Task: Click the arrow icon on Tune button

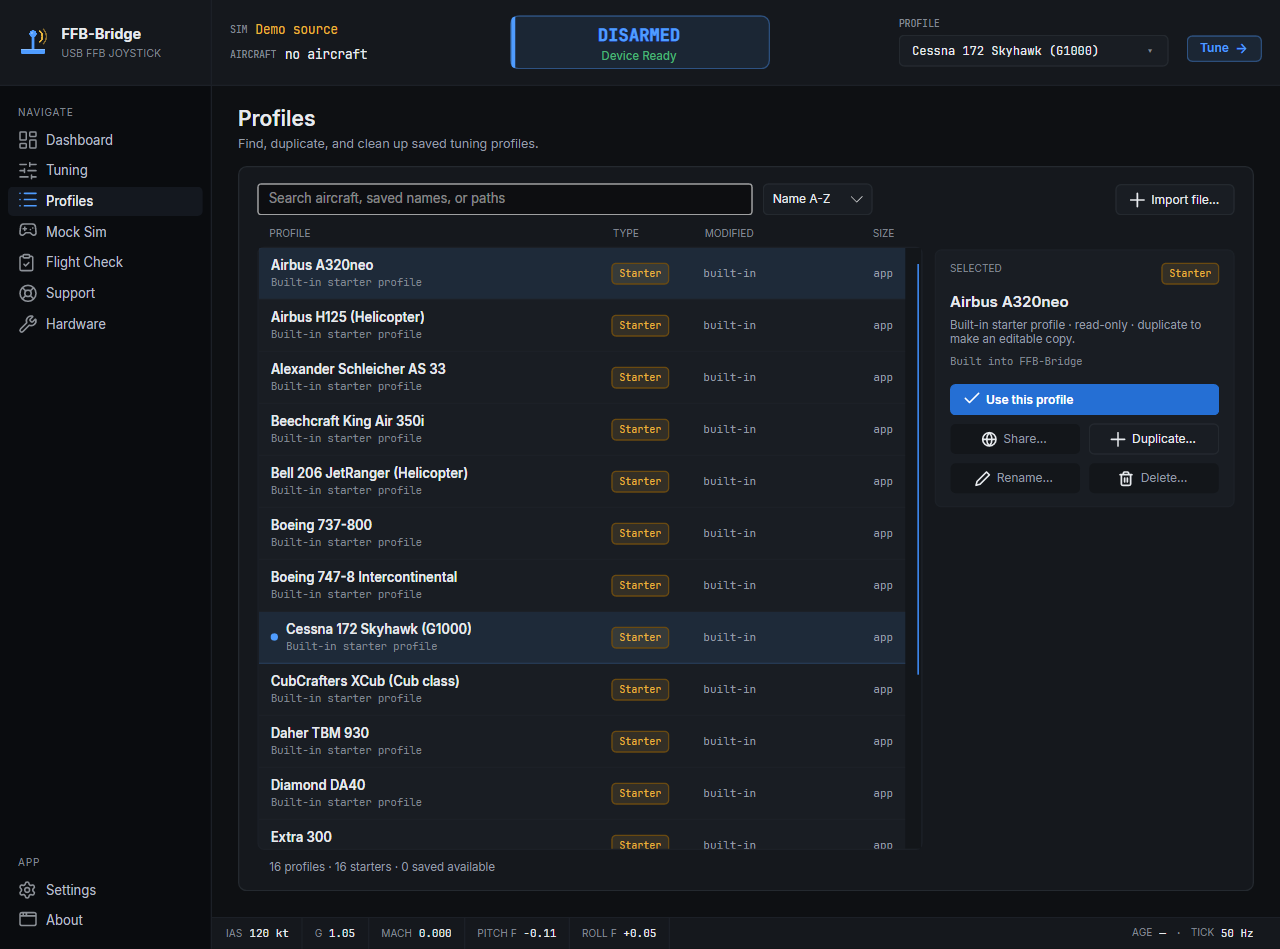Action: click(x=1241, y=48)
